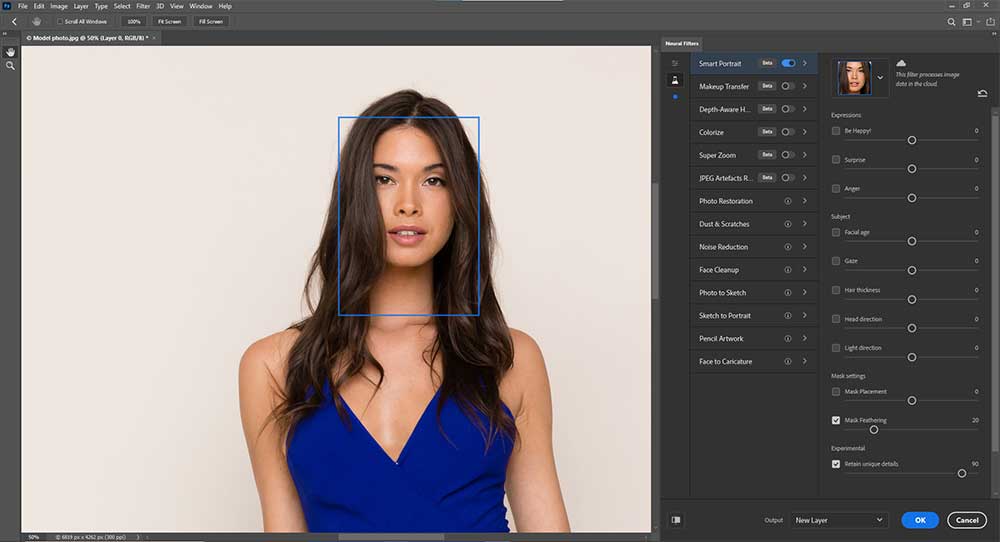The height and width of the screenshot is (542, 1000).
Task: Click the back arrow in options bar
Action: pos(14,22)
